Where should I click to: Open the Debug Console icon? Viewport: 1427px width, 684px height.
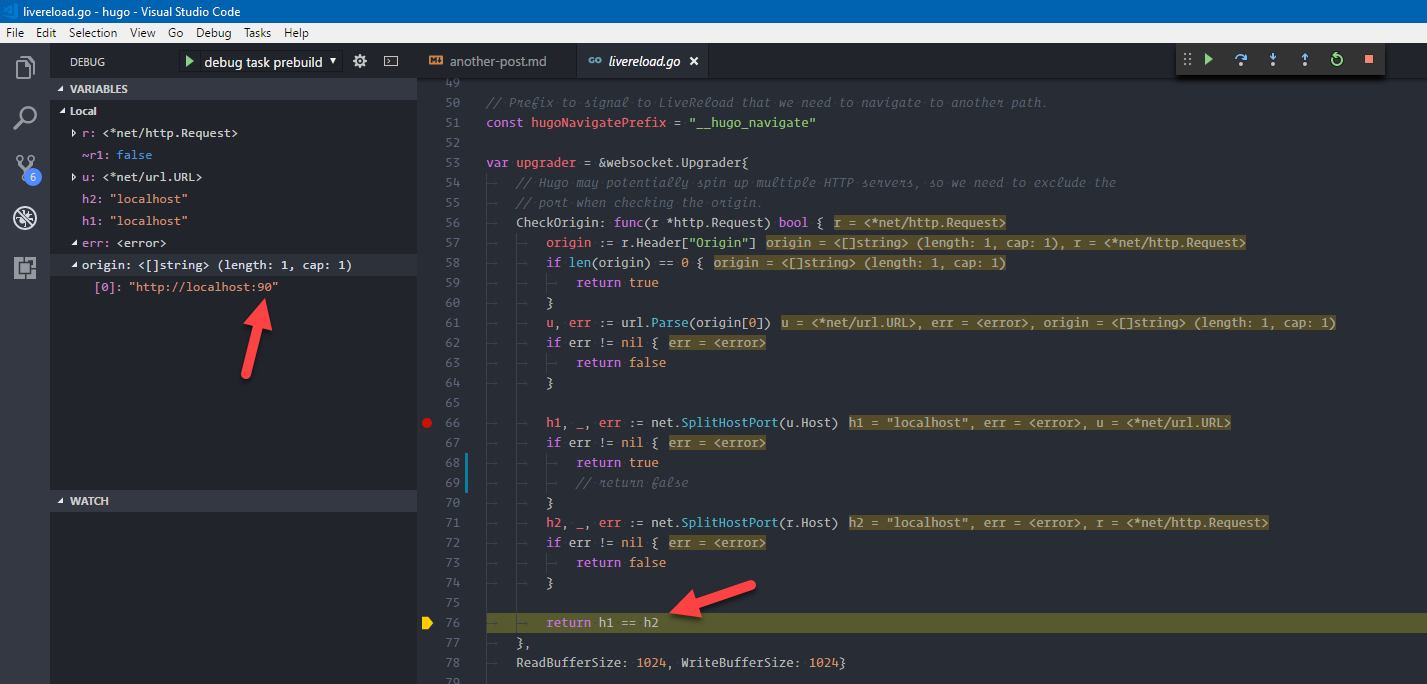click(x=391, y=61)
